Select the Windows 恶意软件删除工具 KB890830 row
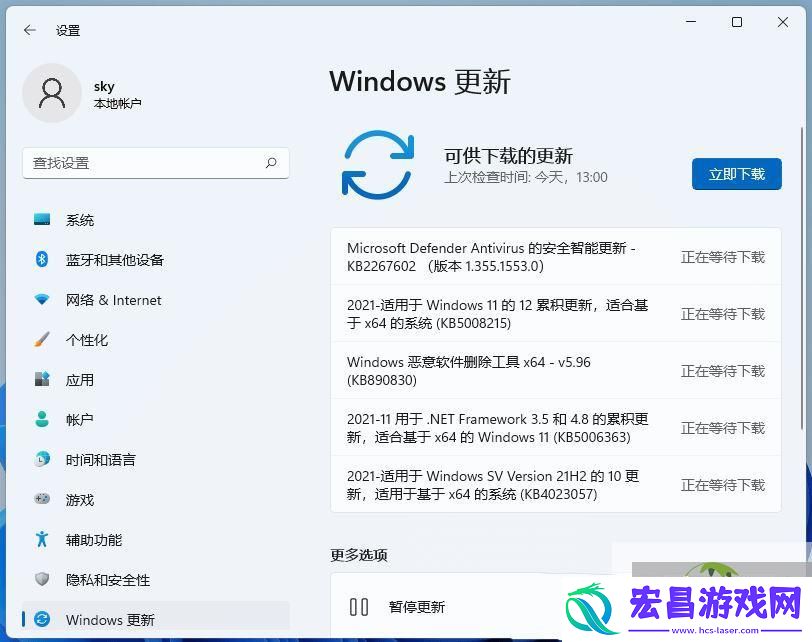812x642 pixels. (x=556, y=371)
